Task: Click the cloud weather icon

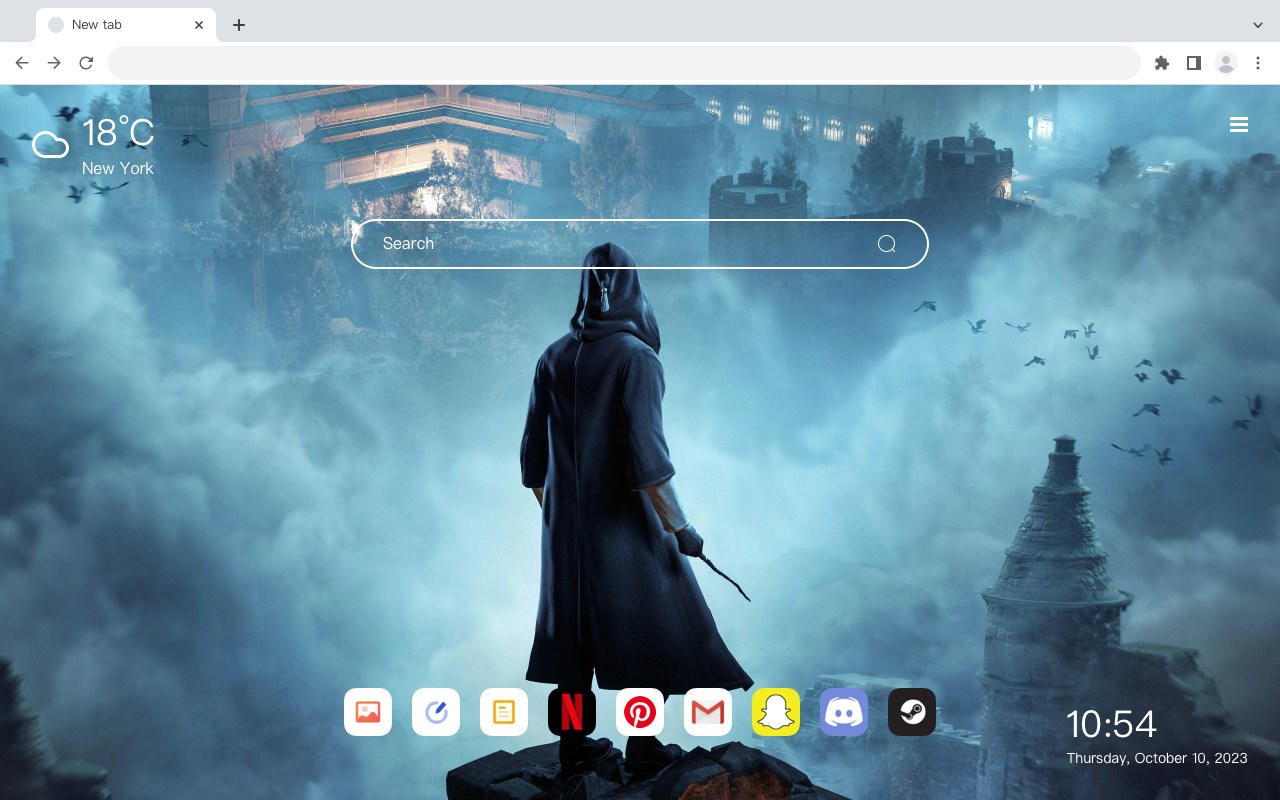Action: pos(50,145)
